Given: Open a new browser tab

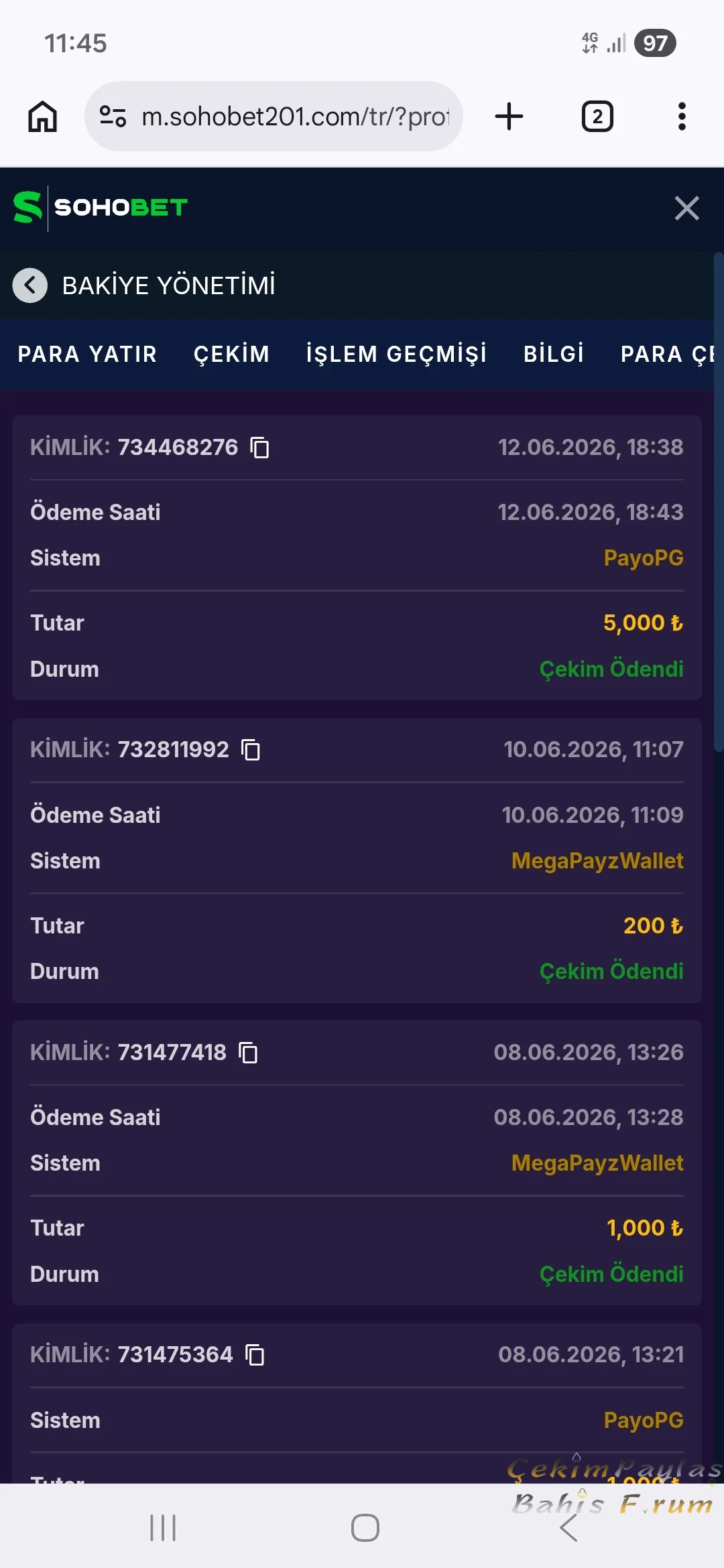Looking at the screenshot, I should (x=509, y=117).
